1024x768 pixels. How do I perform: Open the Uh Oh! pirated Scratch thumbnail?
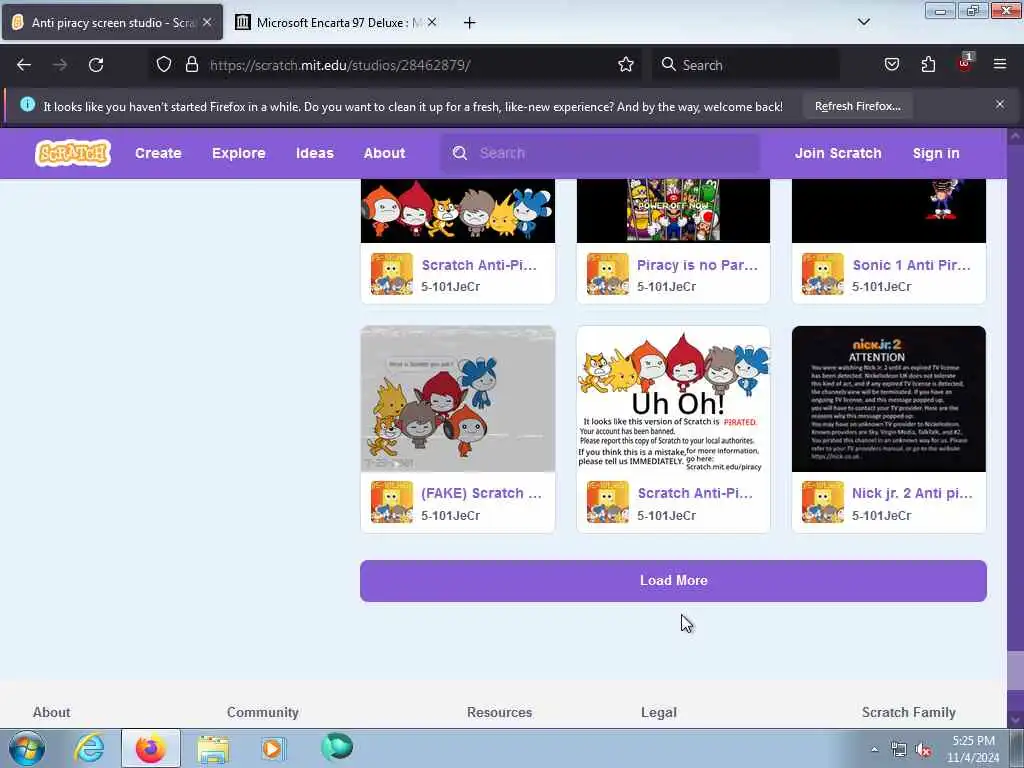pyautogui.click(x=673, y=398)
